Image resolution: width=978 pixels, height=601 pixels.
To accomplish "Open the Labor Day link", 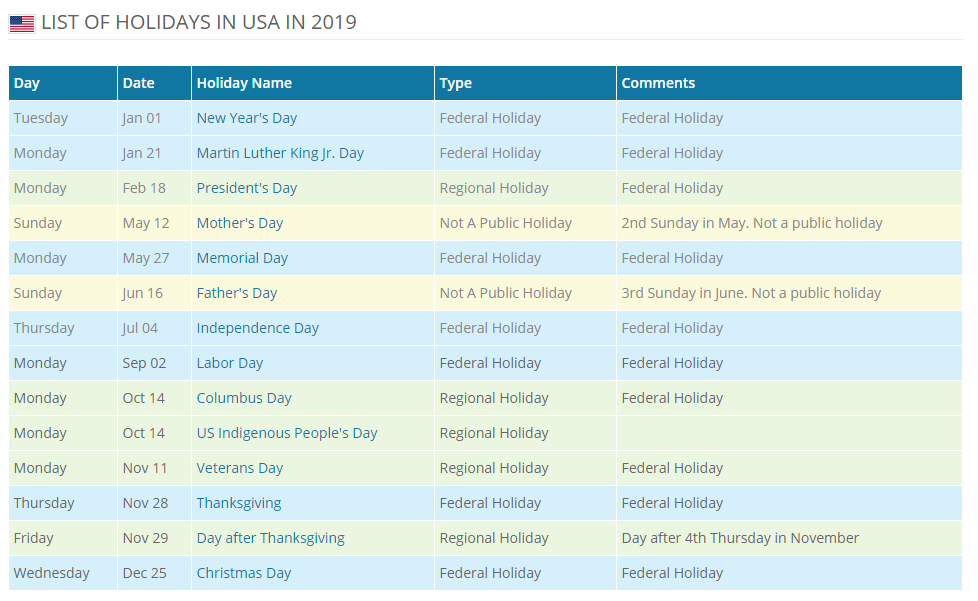I will [x=230, y=363].
